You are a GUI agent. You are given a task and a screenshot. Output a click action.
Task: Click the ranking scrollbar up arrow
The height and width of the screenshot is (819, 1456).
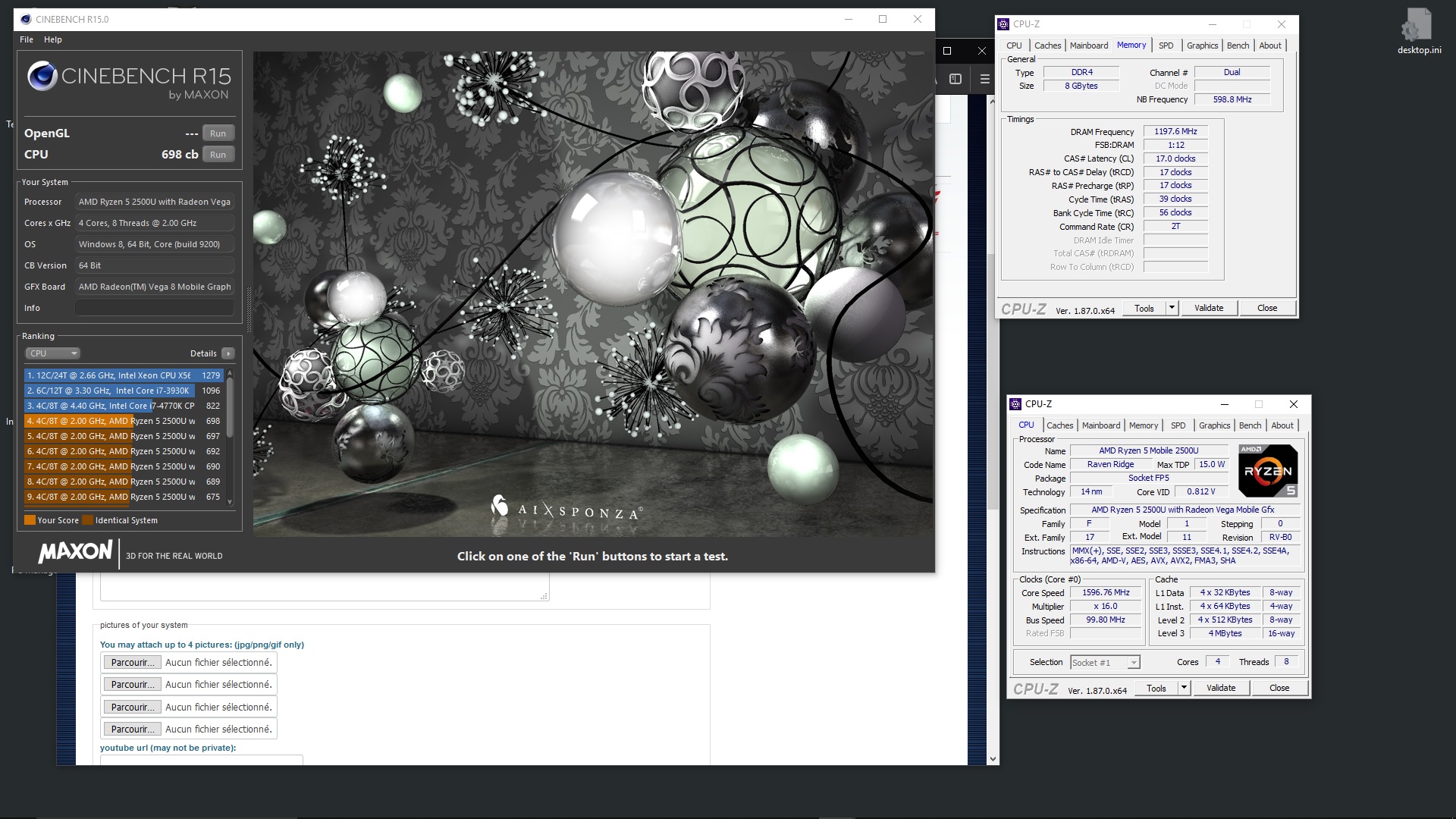click(230, 373)
